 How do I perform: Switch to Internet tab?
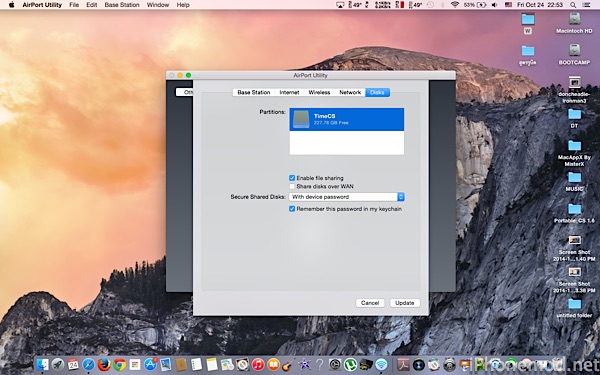click(x=289, y=92)
